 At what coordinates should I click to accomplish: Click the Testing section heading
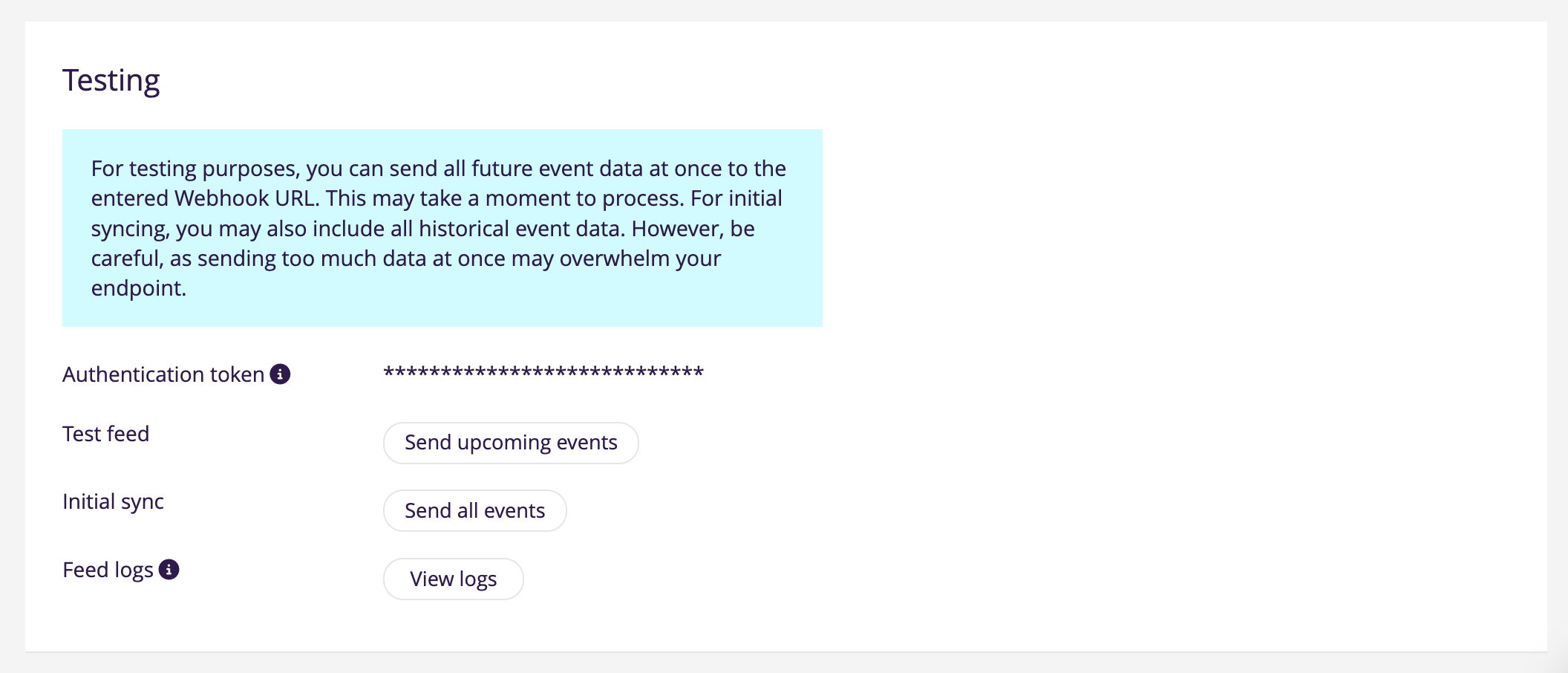click(x=111, y=80)
